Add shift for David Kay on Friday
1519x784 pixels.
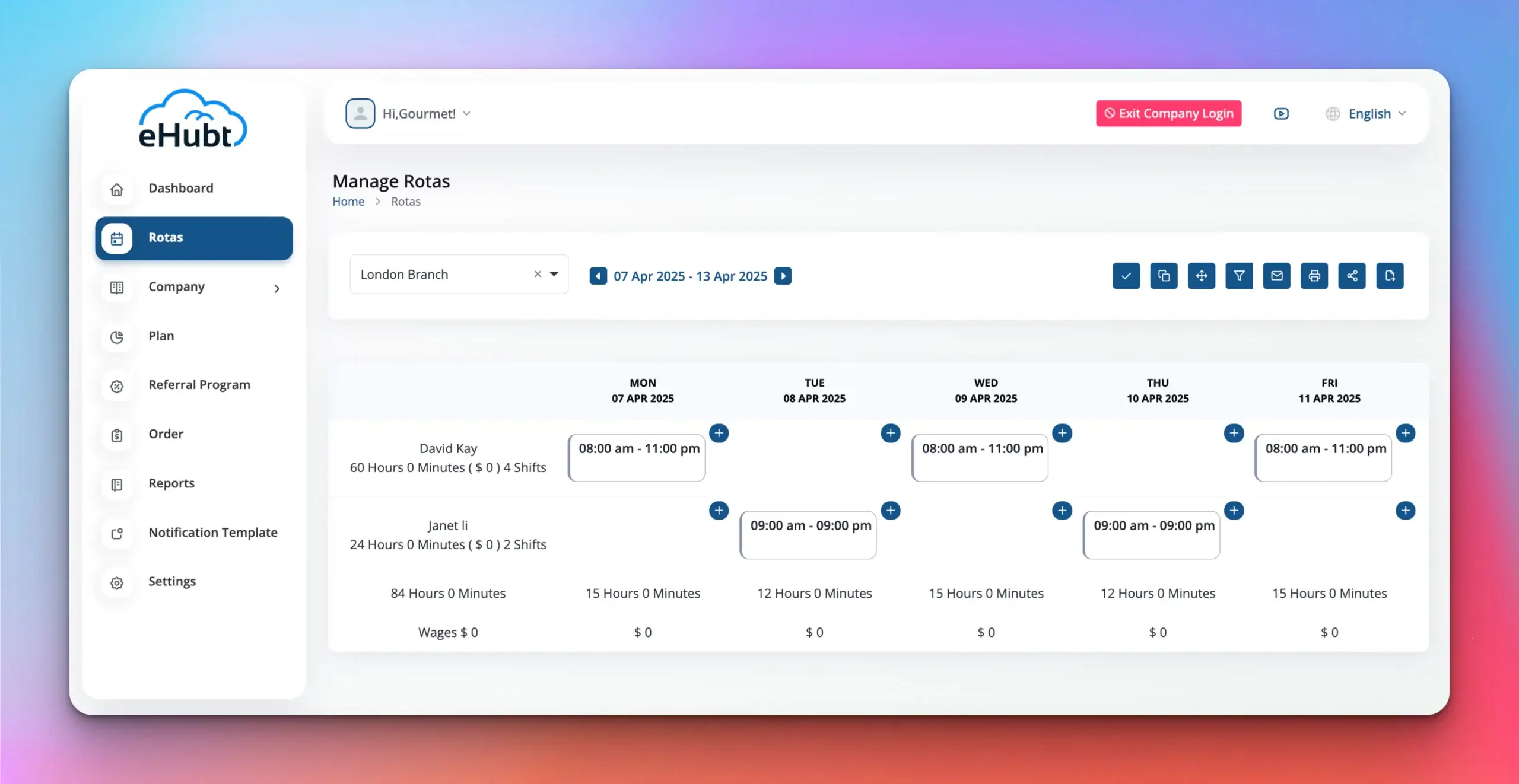(1405, 433)
